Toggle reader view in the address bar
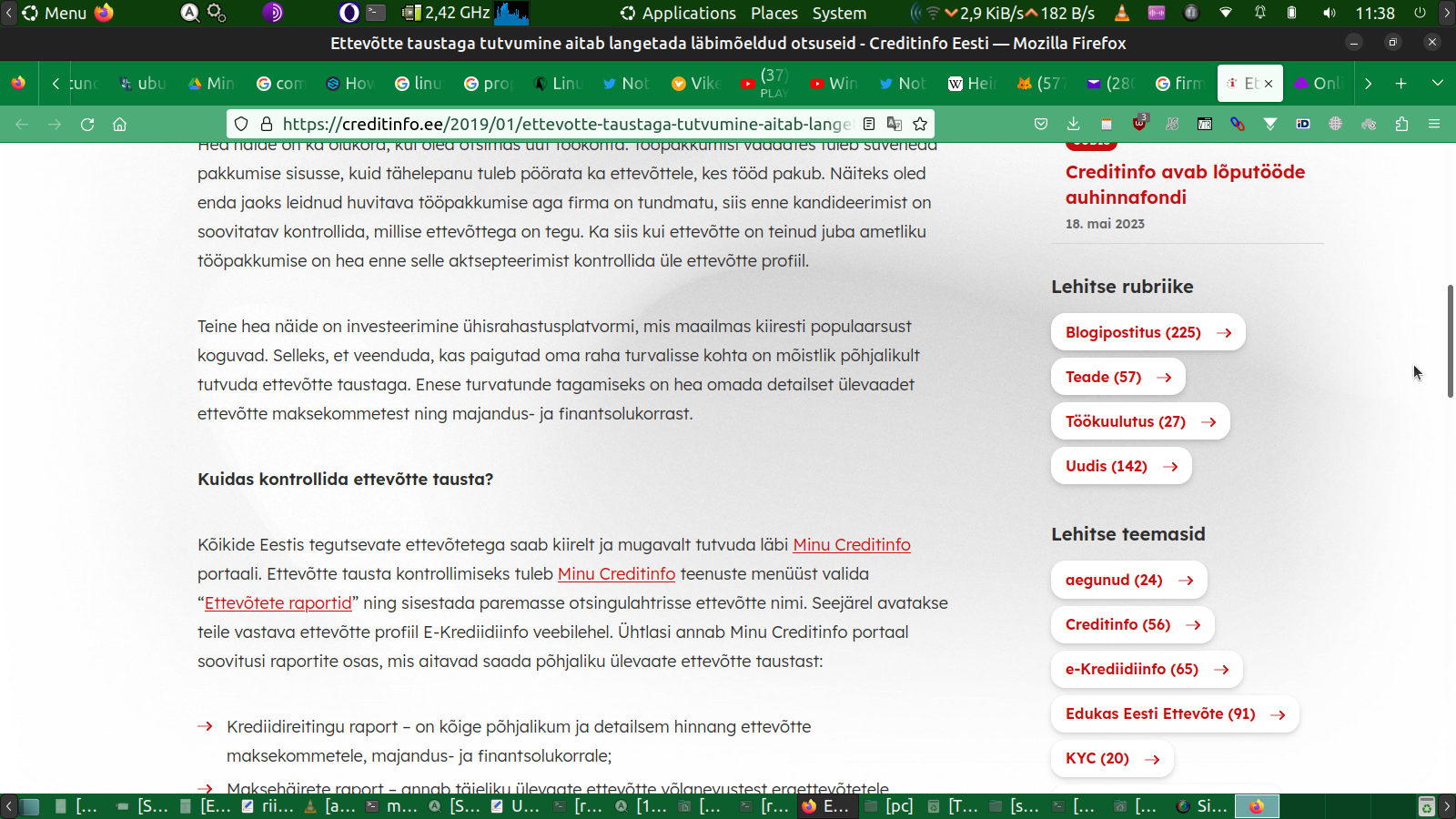 (869, 124)
